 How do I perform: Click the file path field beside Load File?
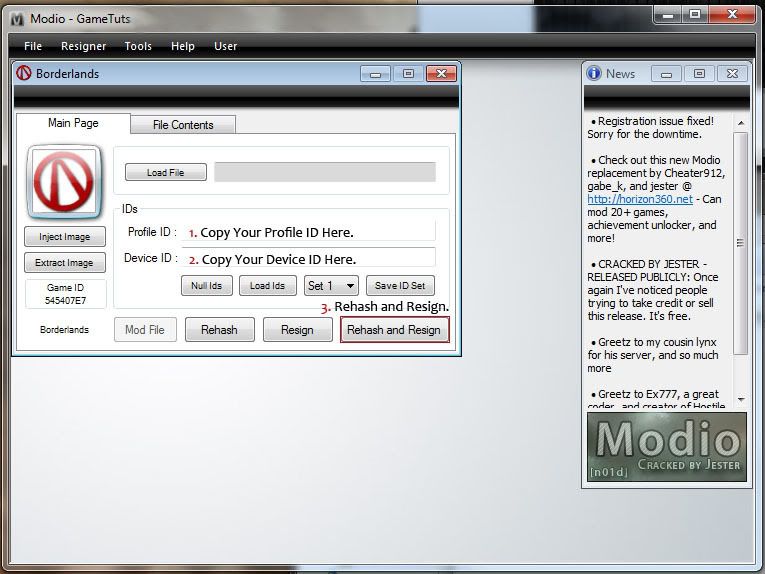325,172
